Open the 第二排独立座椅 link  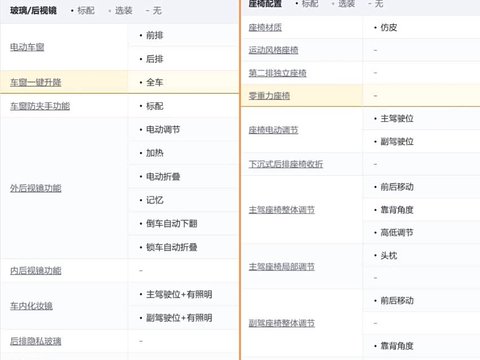pyautogui.click(x=277, y=73)
